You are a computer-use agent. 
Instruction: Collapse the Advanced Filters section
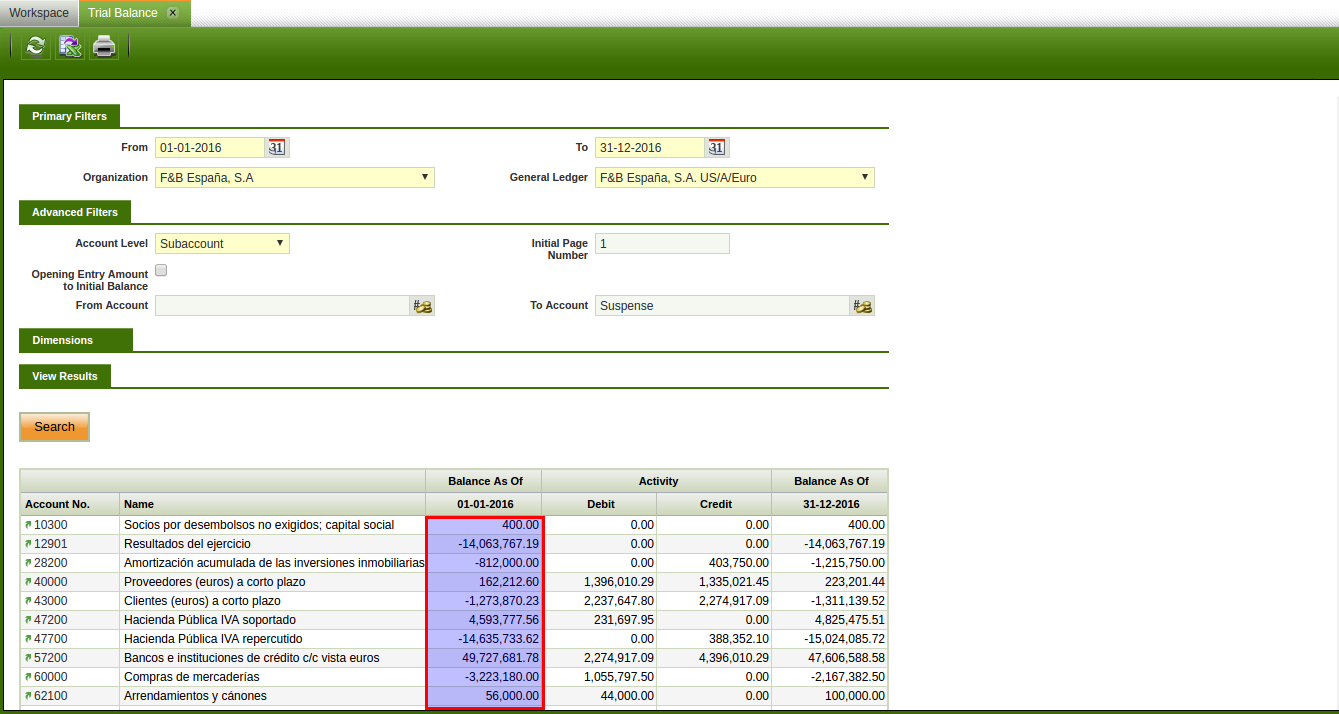[74, 213]
